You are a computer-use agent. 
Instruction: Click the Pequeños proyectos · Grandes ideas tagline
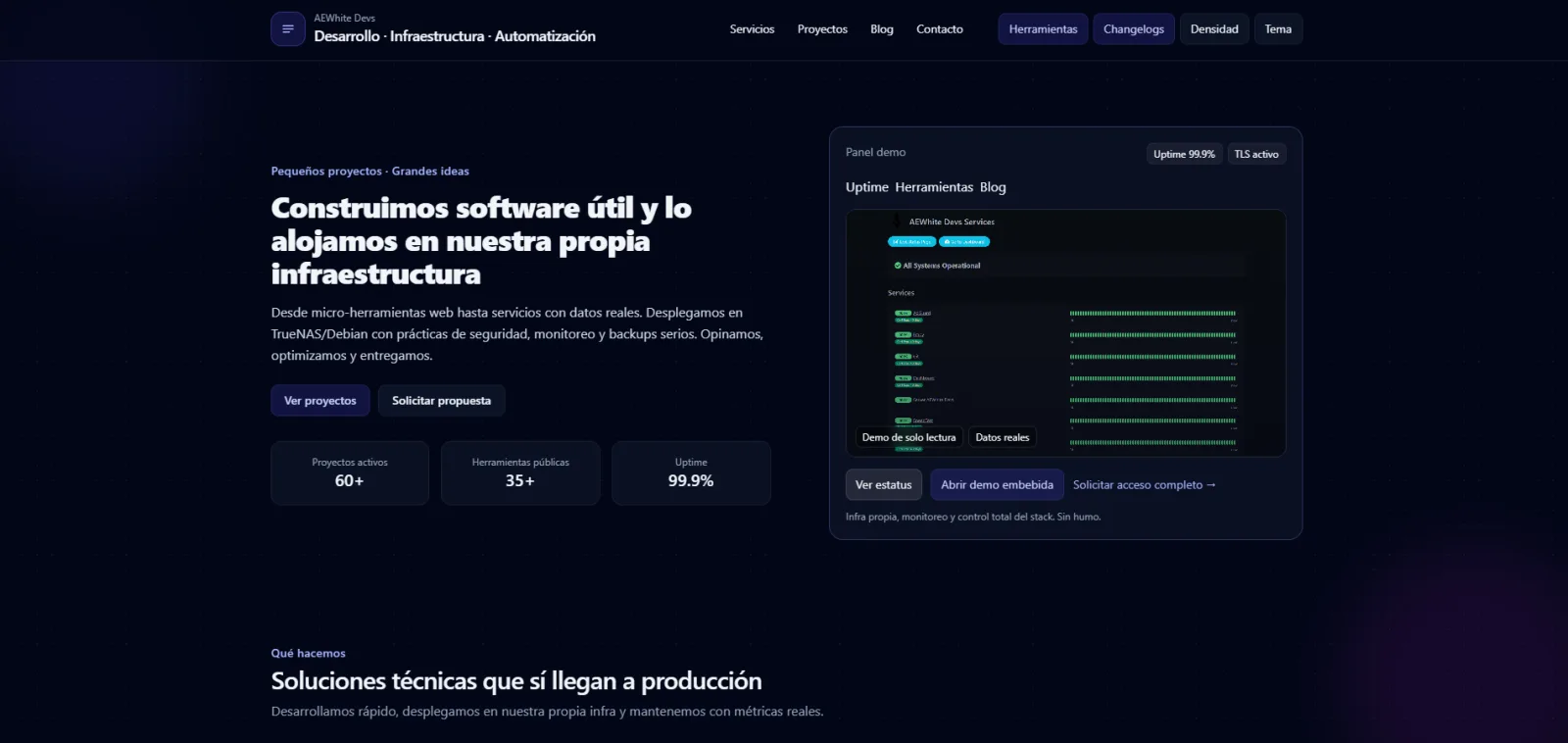369,171
